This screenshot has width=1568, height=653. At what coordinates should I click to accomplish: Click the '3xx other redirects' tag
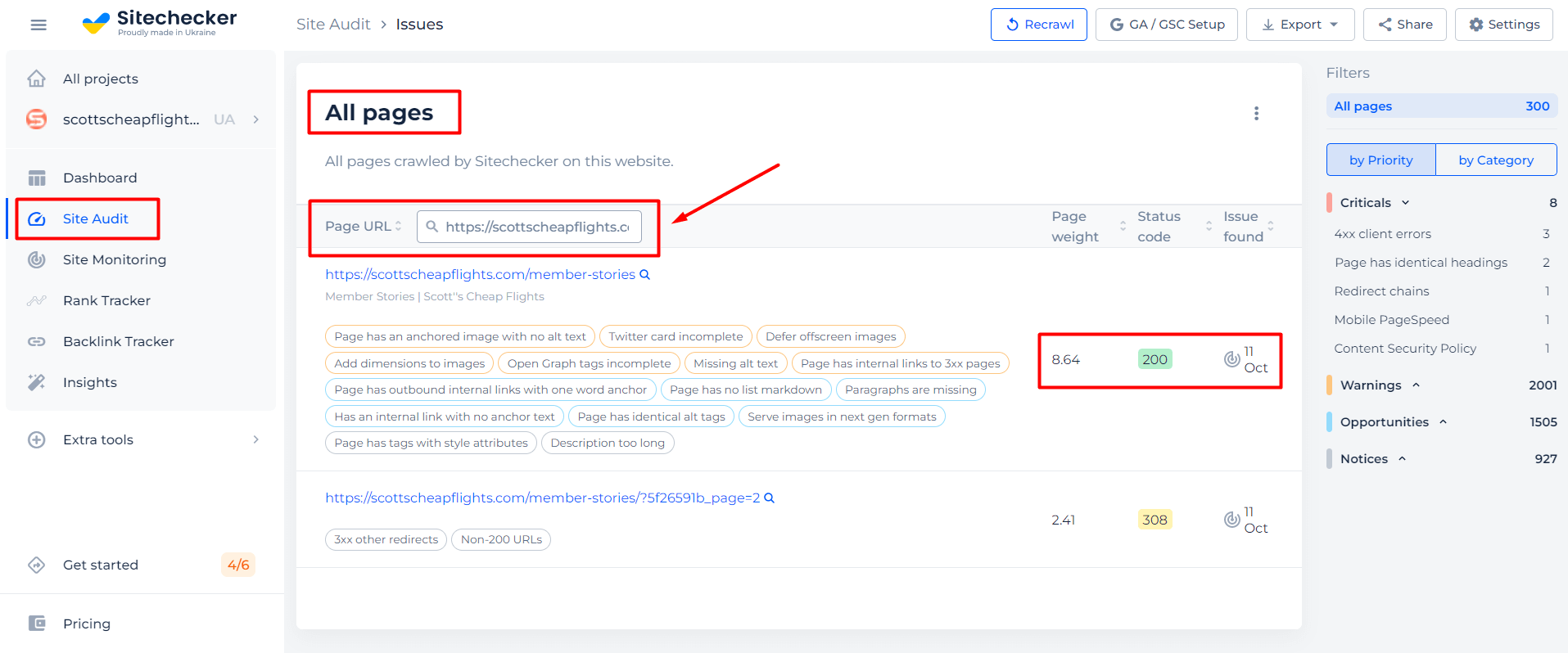pos(386,539)
